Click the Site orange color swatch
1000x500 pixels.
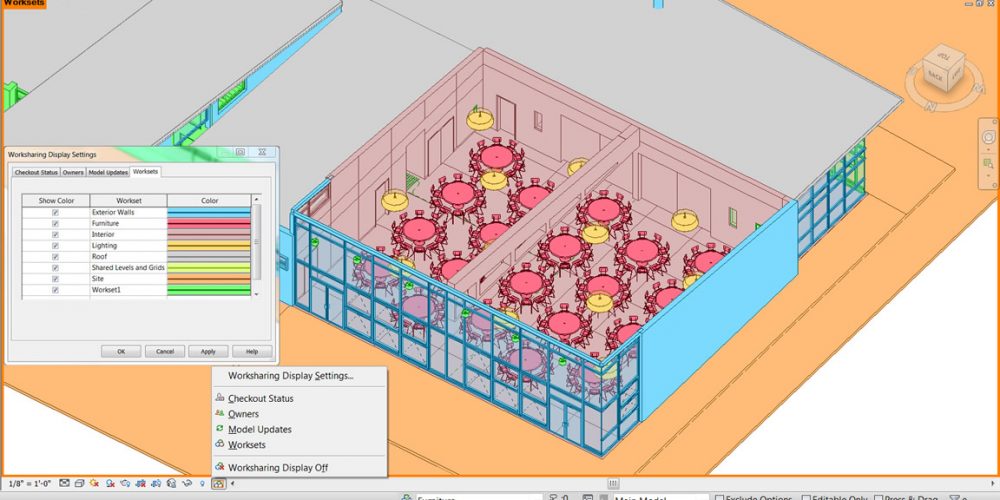(209, 279)
